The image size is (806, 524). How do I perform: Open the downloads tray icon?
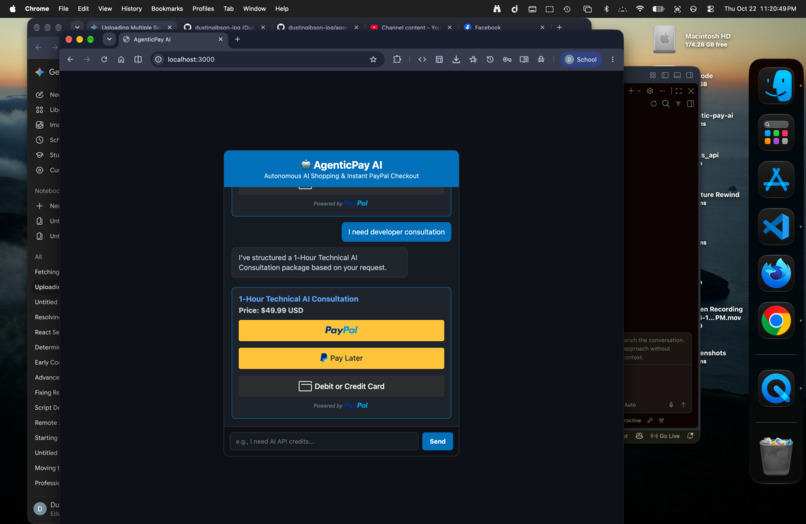tap(456, 60)
